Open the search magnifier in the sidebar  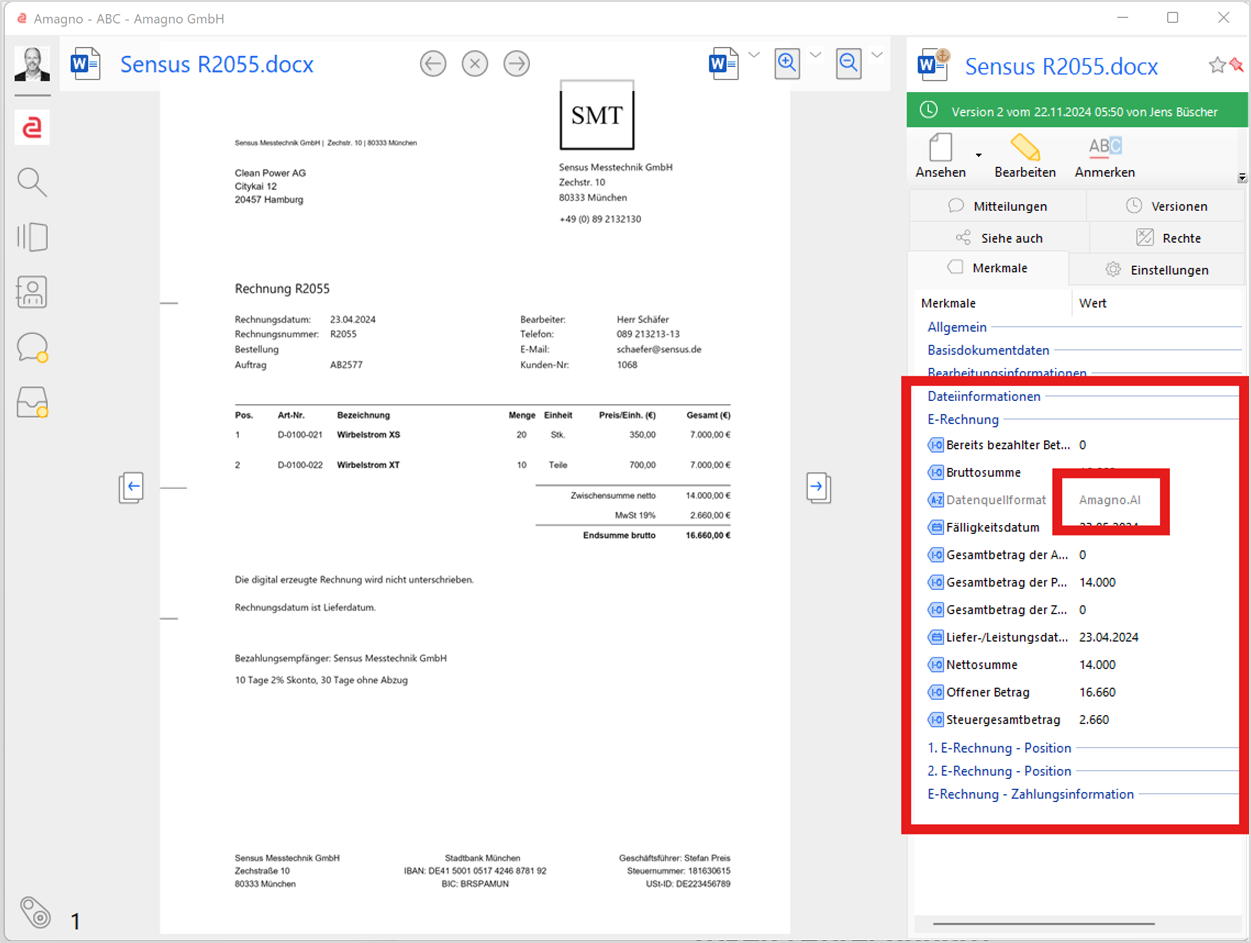[x=32, y=182]
